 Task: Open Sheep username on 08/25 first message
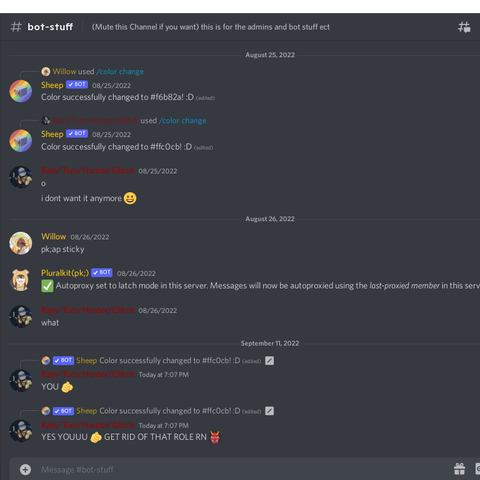tap(52, 85)
